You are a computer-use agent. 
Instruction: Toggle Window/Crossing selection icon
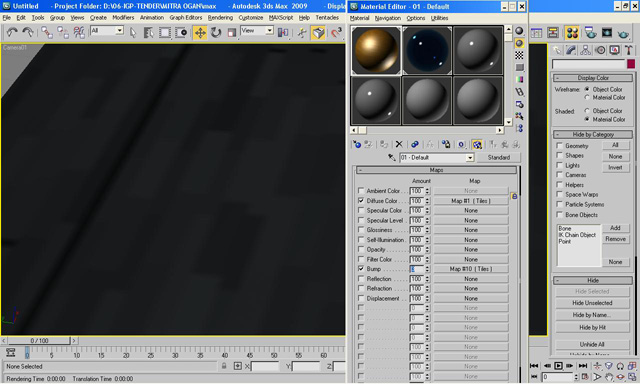pos(181,32)
